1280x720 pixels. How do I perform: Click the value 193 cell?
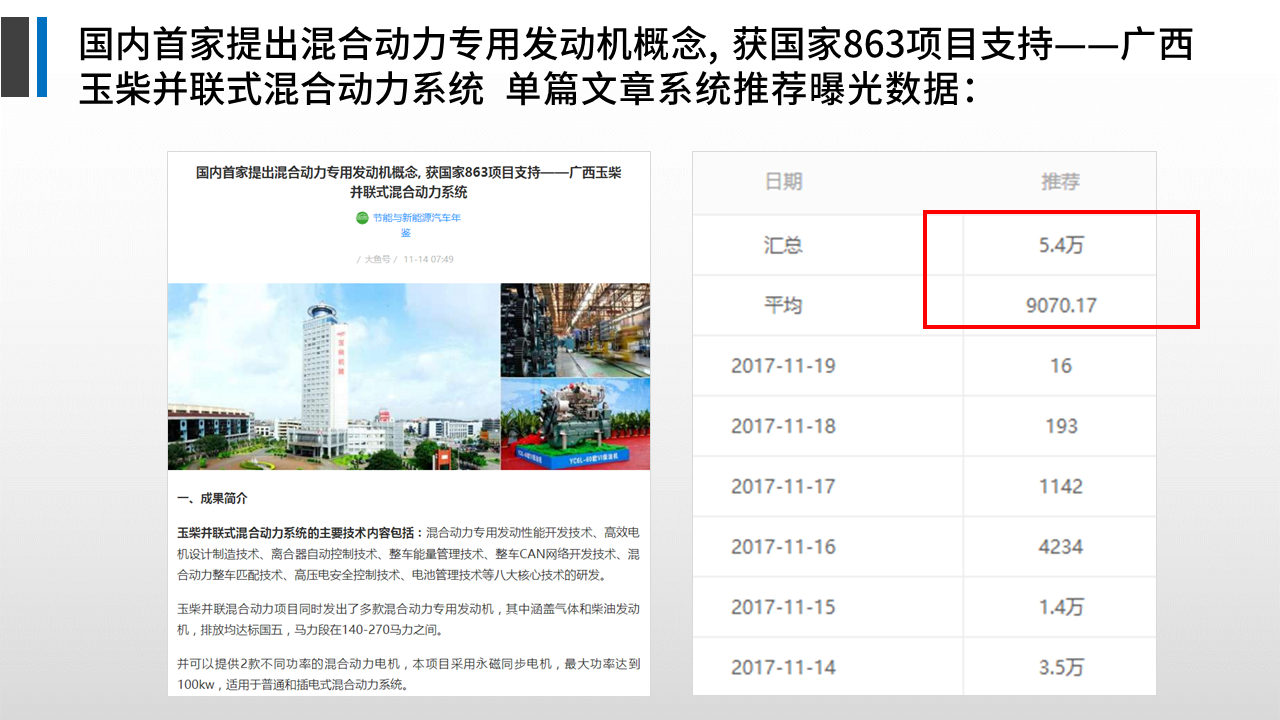click(x=1060, y=426)
